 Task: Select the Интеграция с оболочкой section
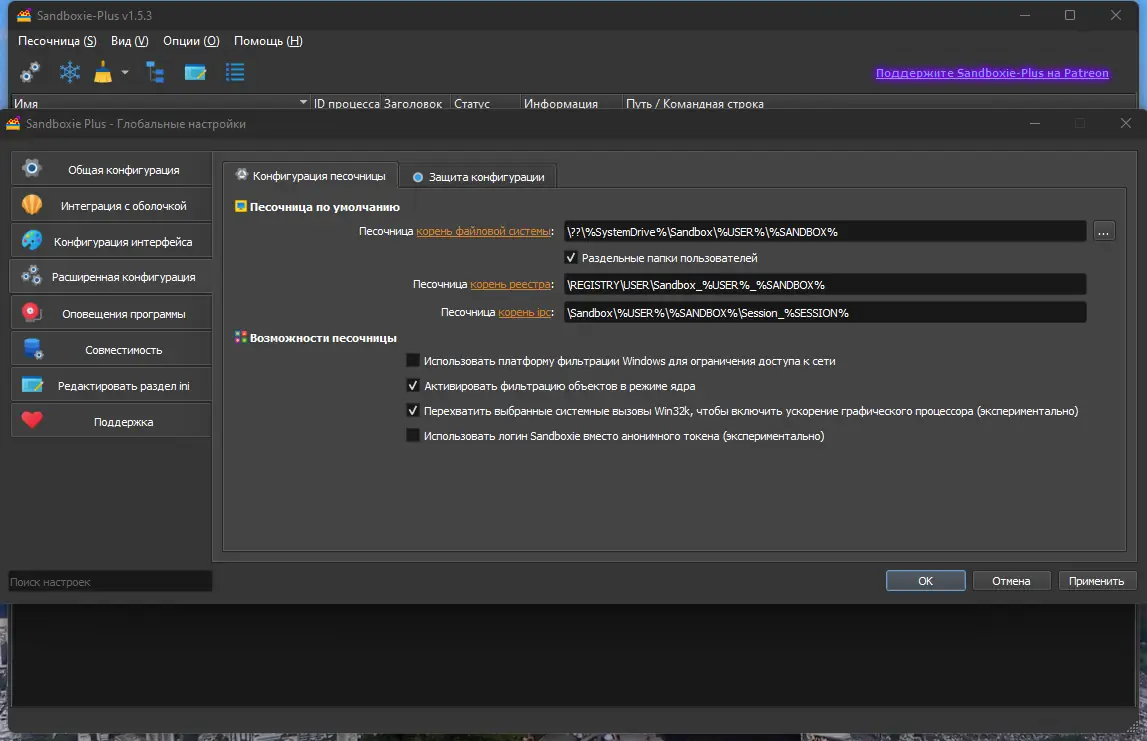(111, 206)
